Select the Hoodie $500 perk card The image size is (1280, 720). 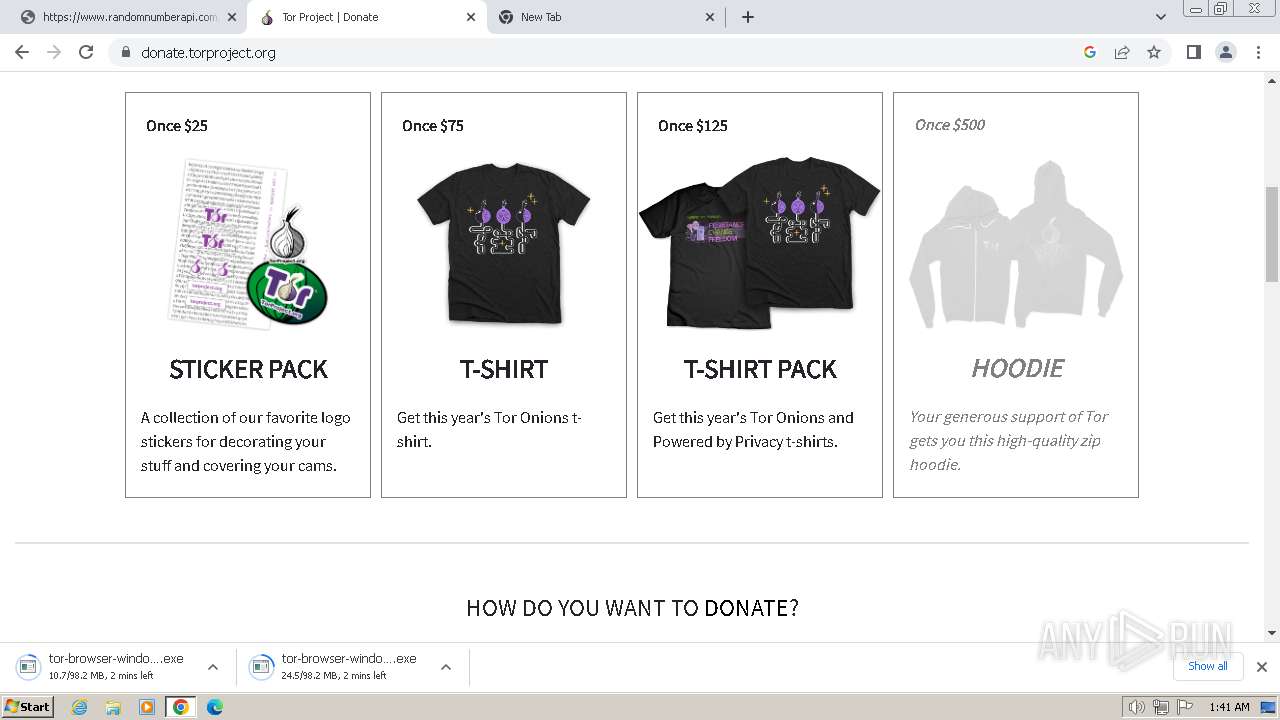[x=1016, y=295]
